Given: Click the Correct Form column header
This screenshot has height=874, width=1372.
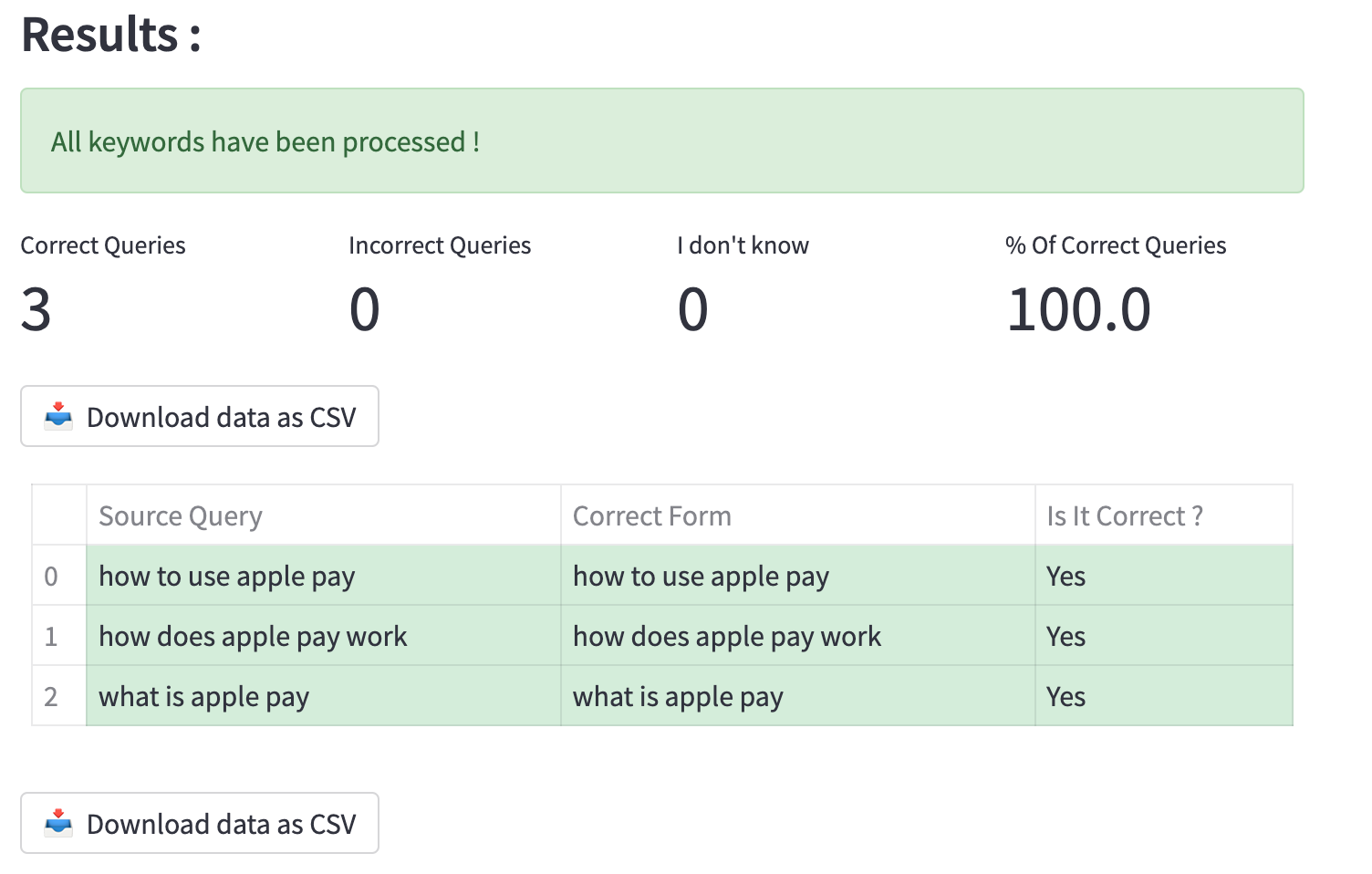Looking at the screenshot, I should click(651, 516).
